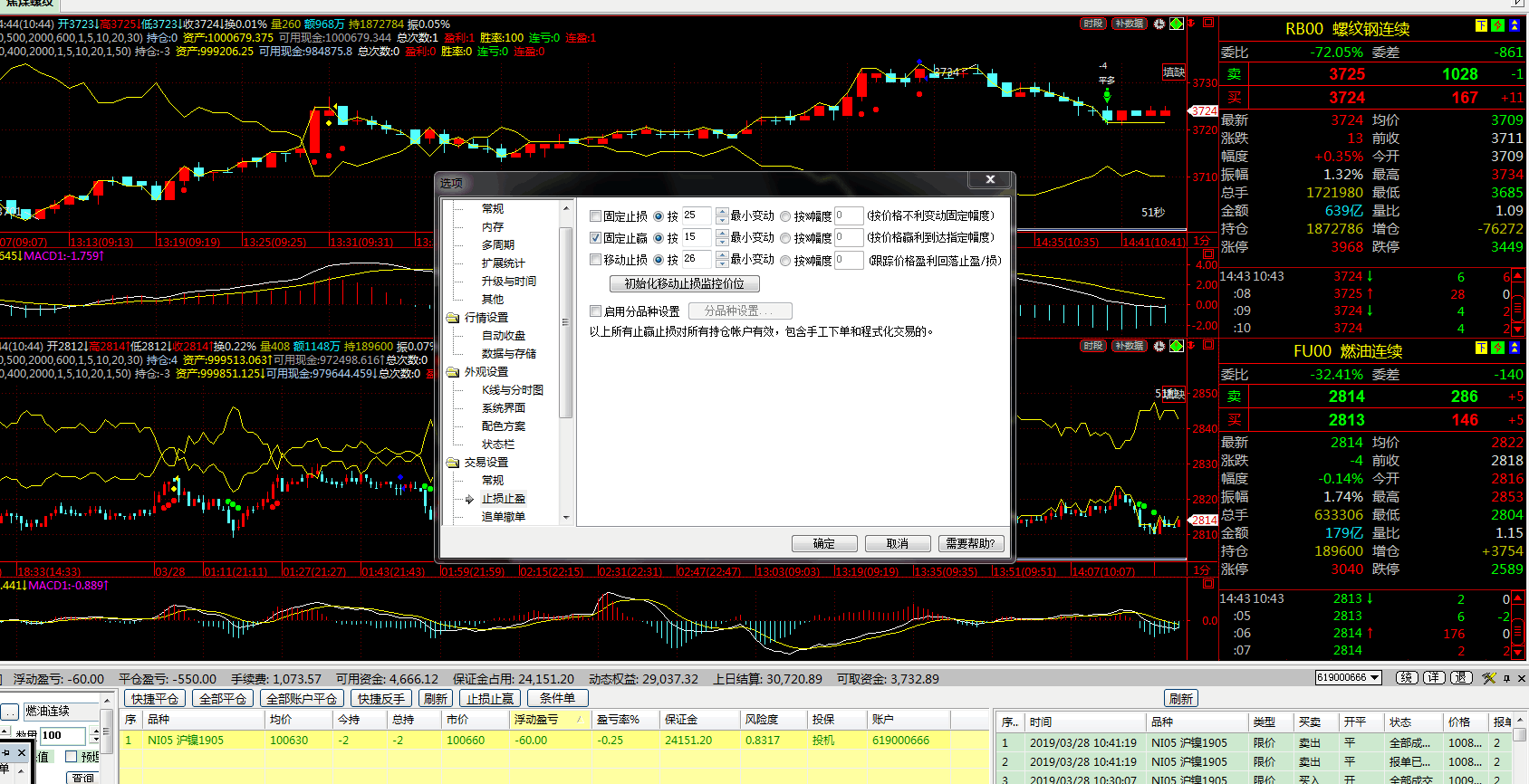The width and height of the screenshot is (1529, 784).
Task: Select 自动收盘 in the options tree
Action: [x=503, y=336]
